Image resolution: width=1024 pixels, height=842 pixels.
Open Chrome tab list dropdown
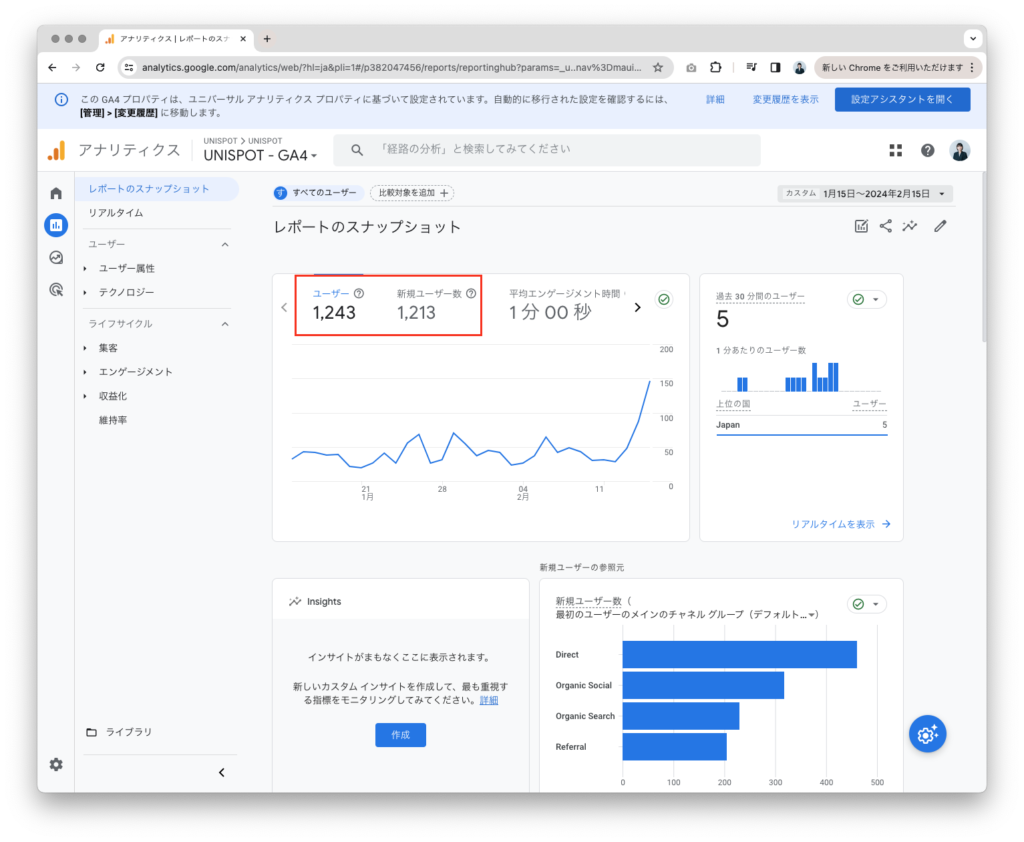click(973, 39)
